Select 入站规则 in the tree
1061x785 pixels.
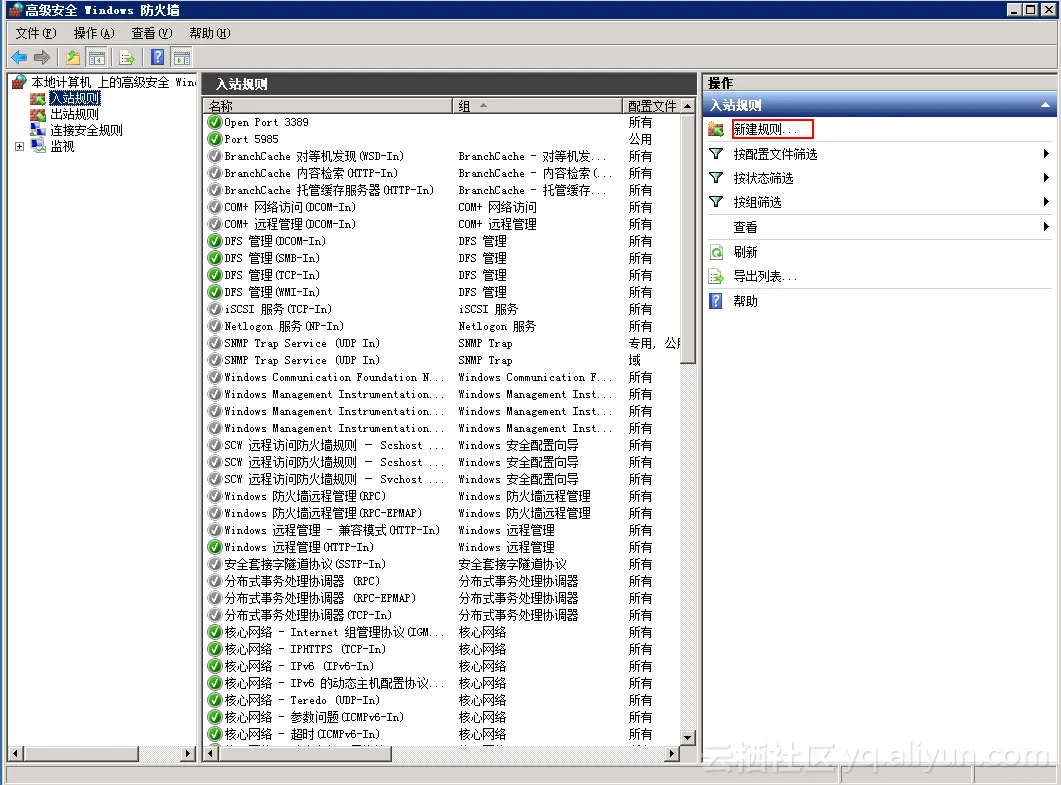point(75,98)
